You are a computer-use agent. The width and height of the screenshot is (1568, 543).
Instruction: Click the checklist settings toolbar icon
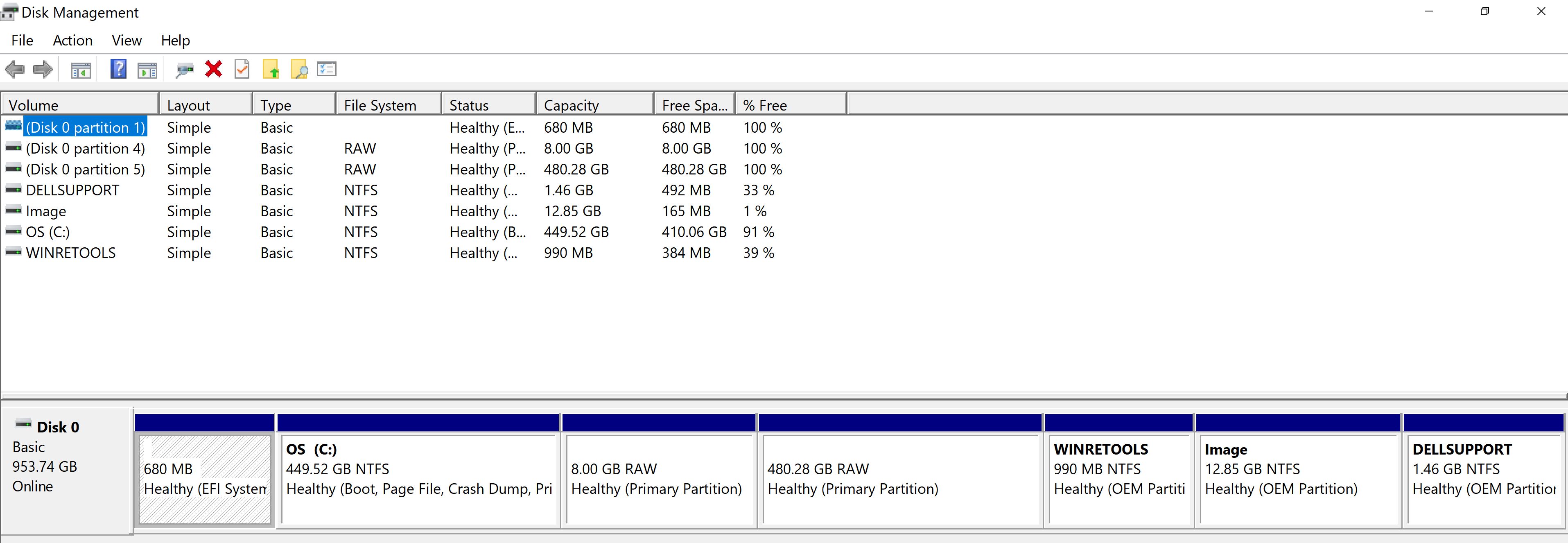click(327, 69)
